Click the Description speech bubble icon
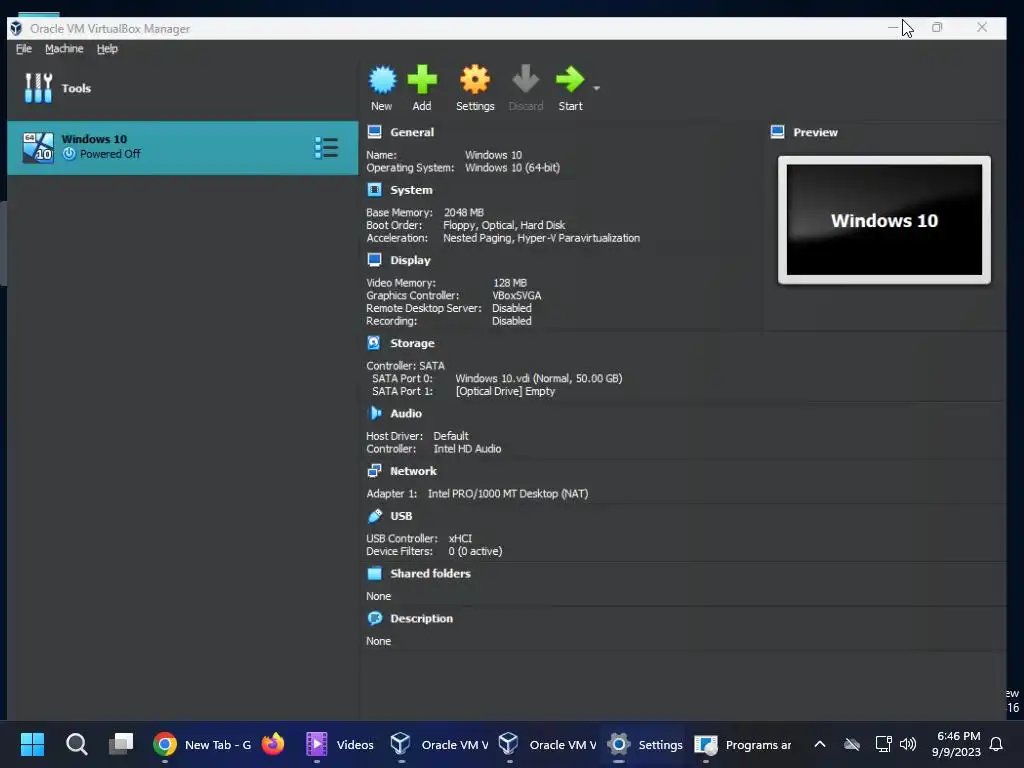The image size is (1024, 768). pyautogui.click(x=374, y=618)
